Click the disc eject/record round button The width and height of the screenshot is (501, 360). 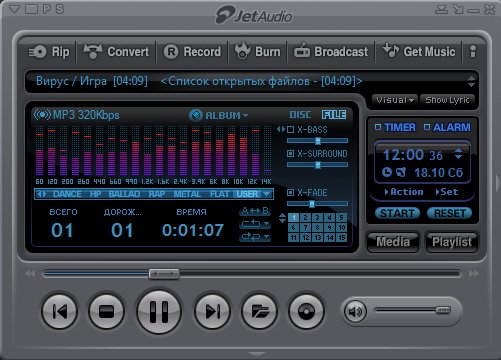(306, 311)
